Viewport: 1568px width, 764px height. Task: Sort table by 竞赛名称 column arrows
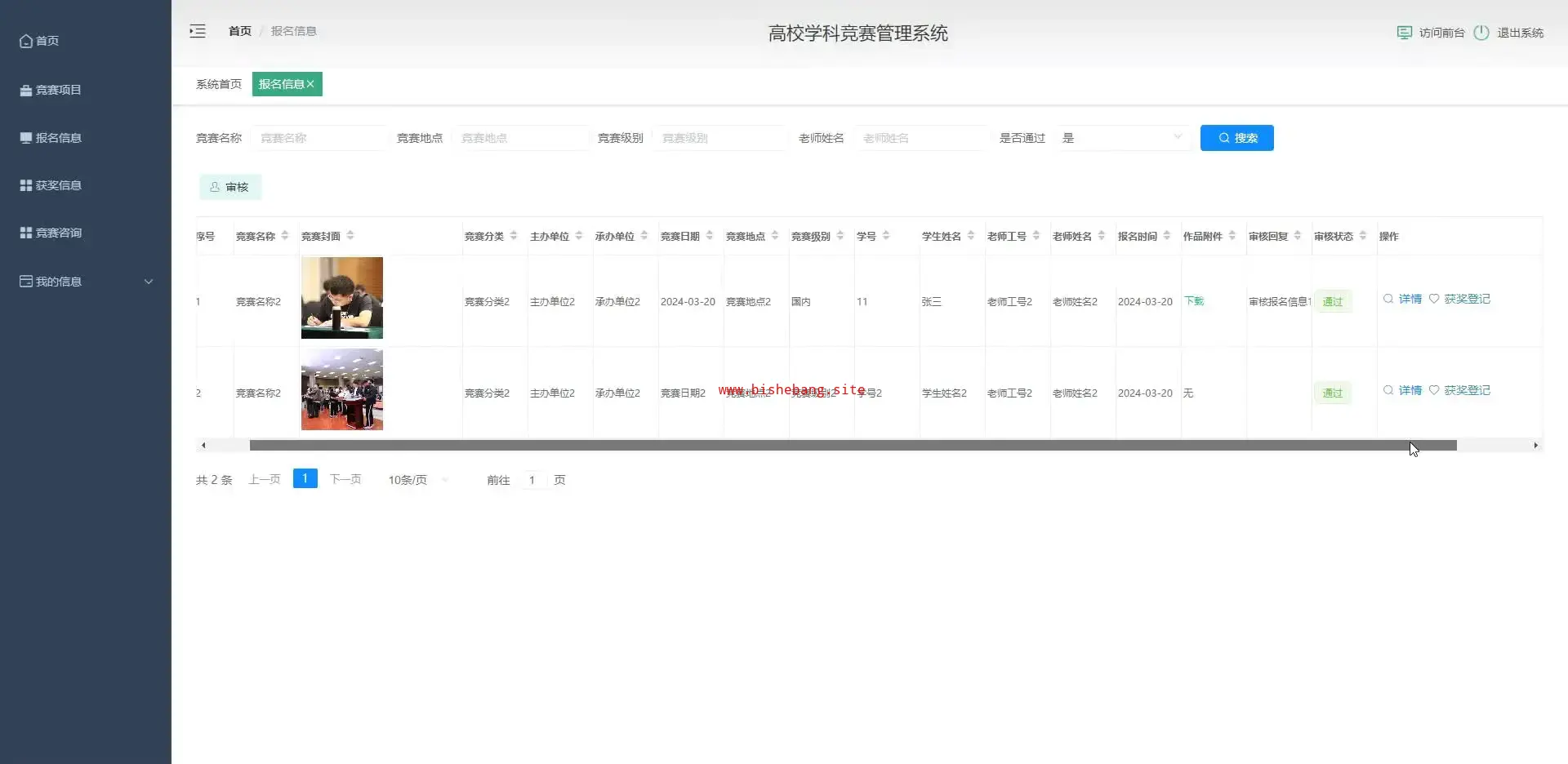click(285, 236)
